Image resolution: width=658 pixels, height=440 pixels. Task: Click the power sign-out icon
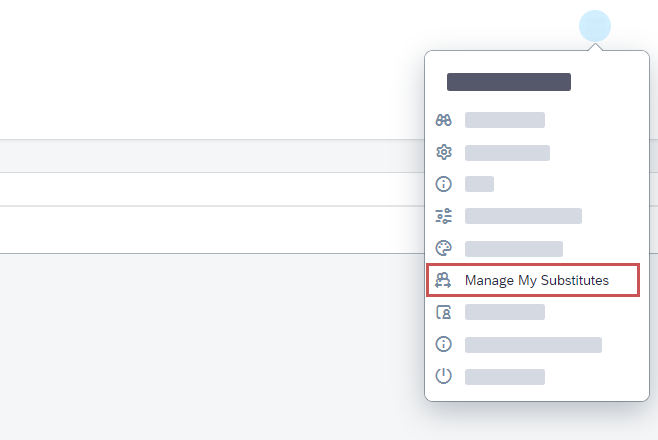coord(444,377)
